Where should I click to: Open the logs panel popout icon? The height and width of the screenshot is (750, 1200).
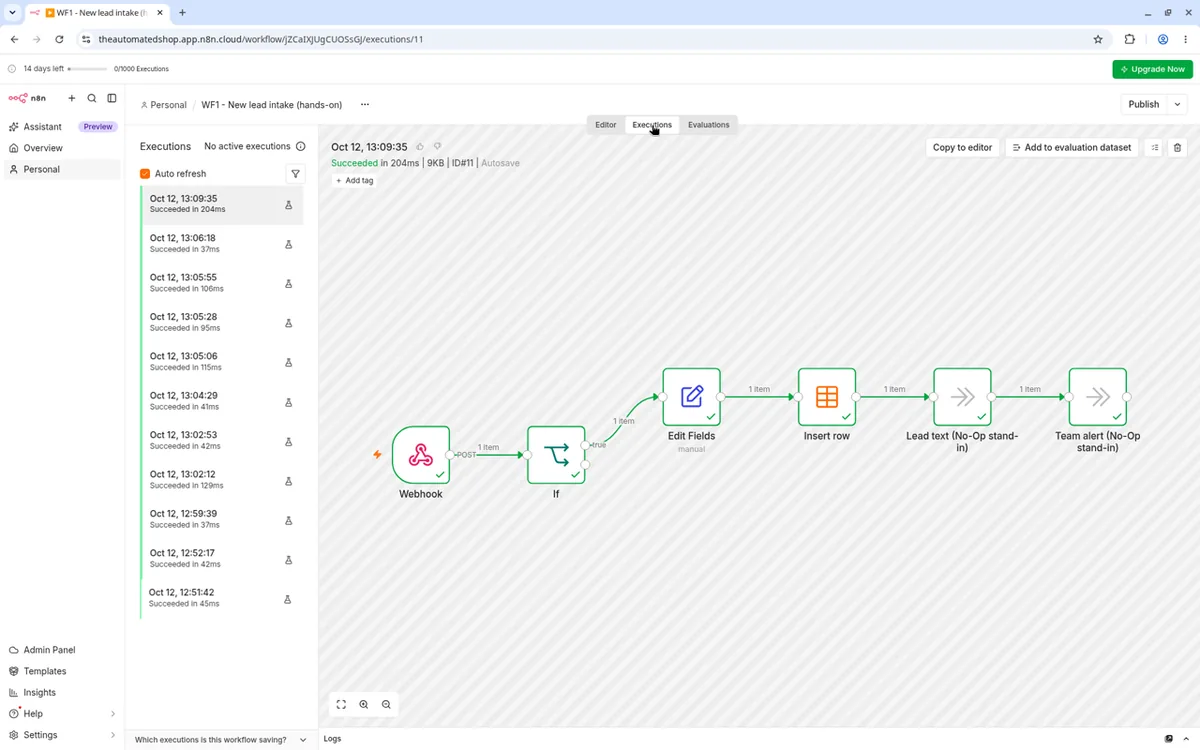pyautogui.click(x=1169, y=739)
